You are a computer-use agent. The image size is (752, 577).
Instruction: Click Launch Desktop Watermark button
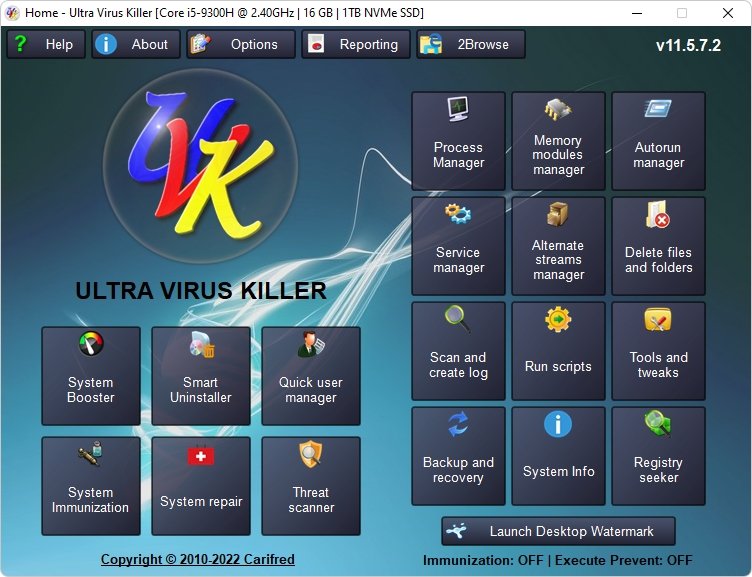(x=558, y=531)
